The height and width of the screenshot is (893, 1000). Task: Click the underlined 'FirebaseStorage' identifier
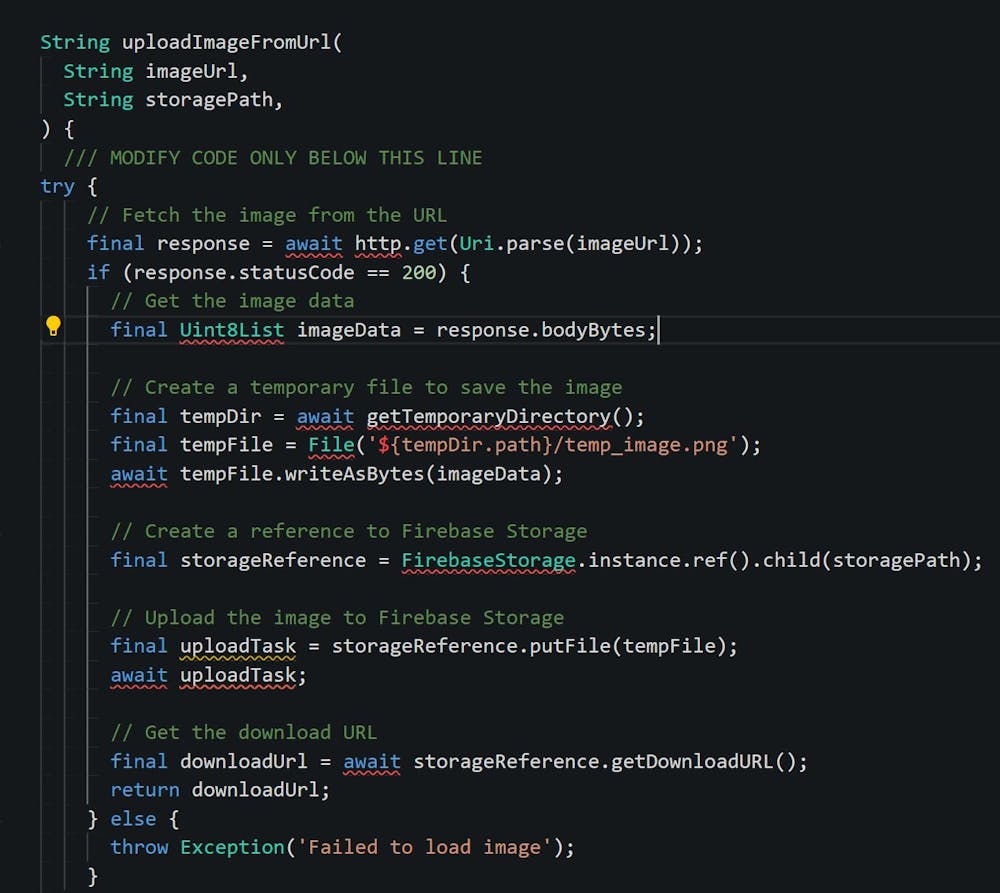click(489, 560)
